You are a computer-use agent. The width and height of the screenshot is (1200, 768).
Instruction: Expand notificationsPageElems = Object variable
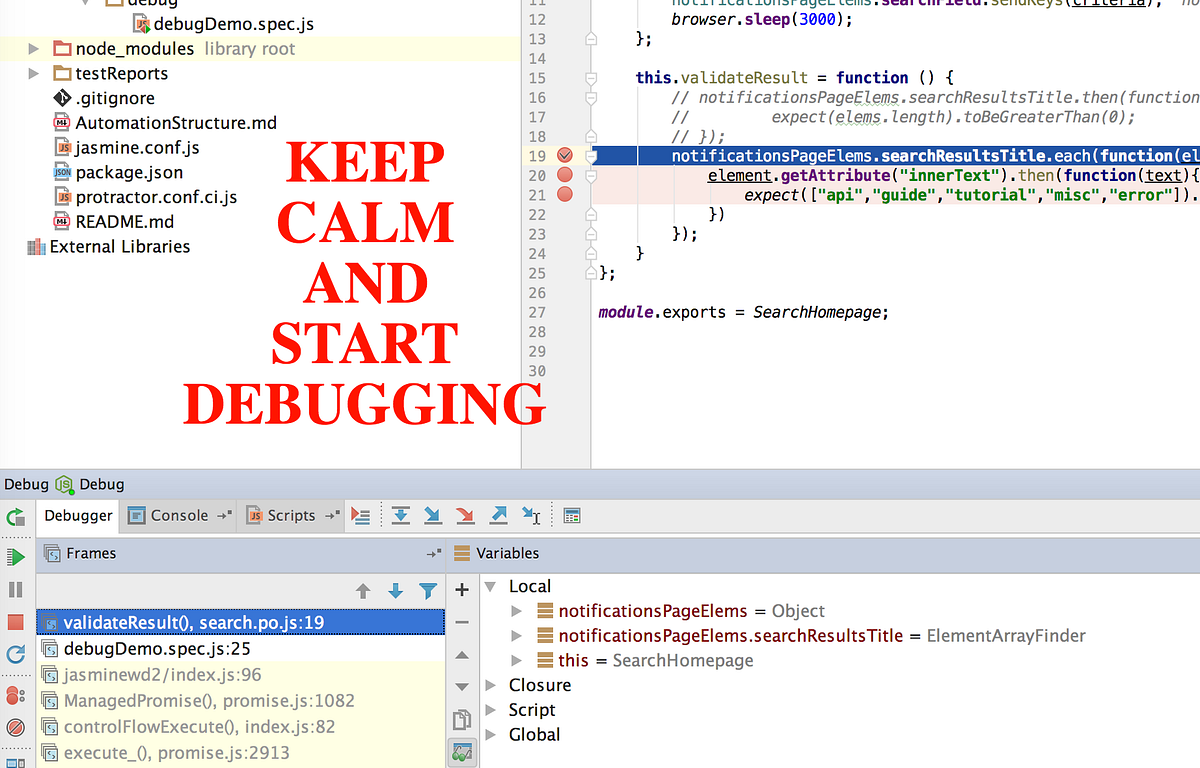point(516,611)
